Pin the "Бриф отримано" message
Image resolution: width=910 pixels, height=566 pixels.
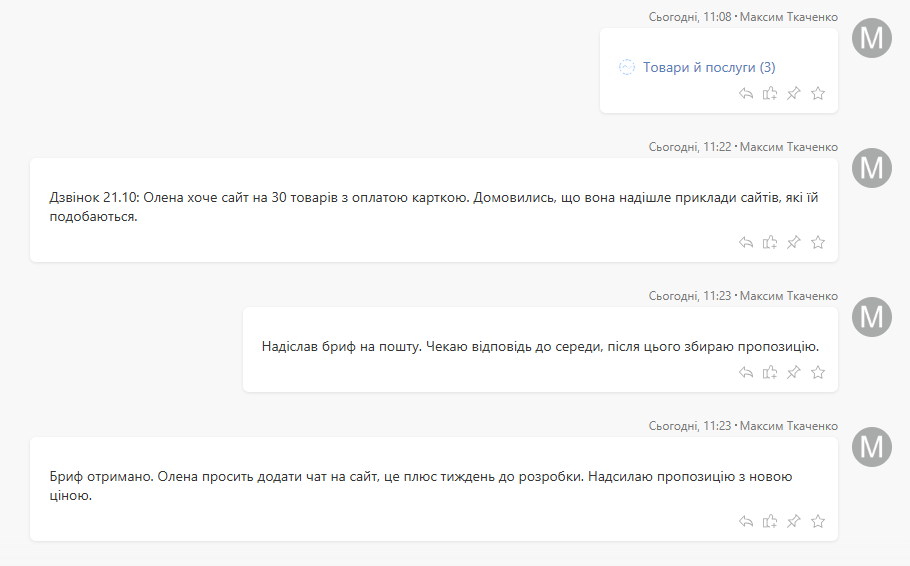point(793,522)
